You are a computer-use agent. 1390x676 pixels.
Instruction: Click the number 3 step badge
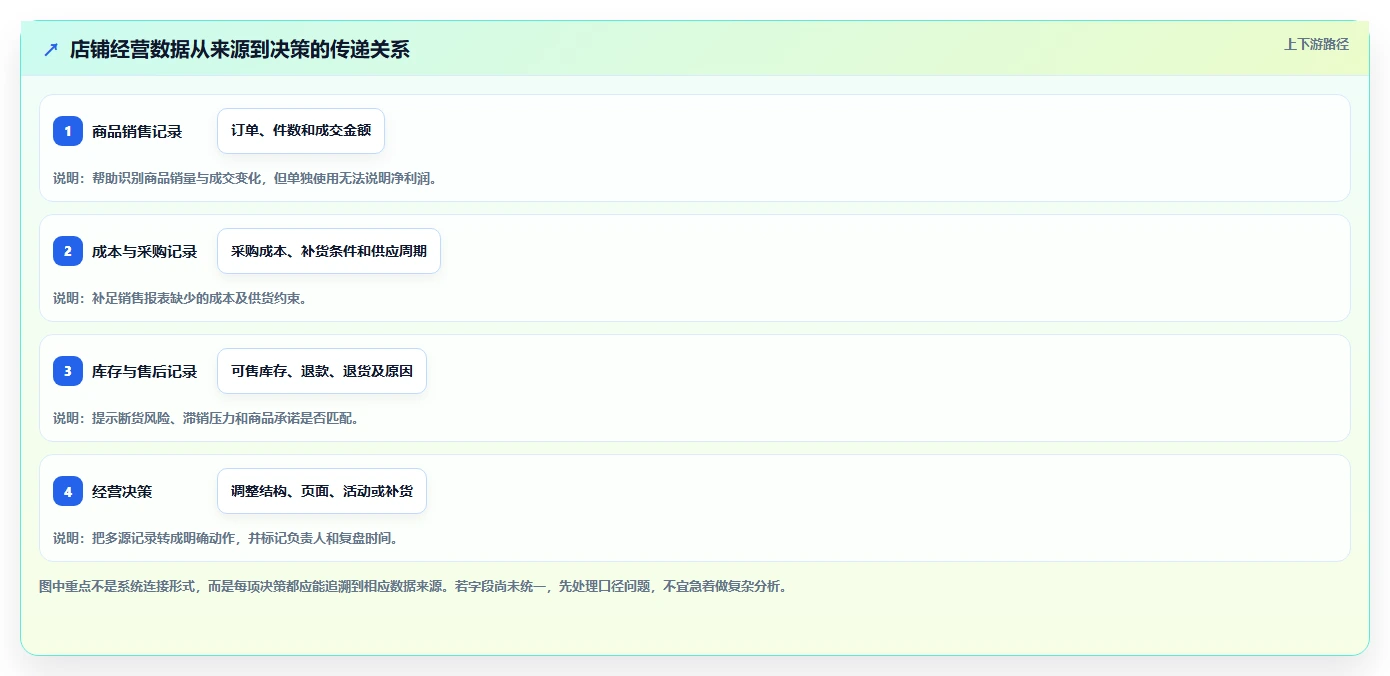(68, 371)
